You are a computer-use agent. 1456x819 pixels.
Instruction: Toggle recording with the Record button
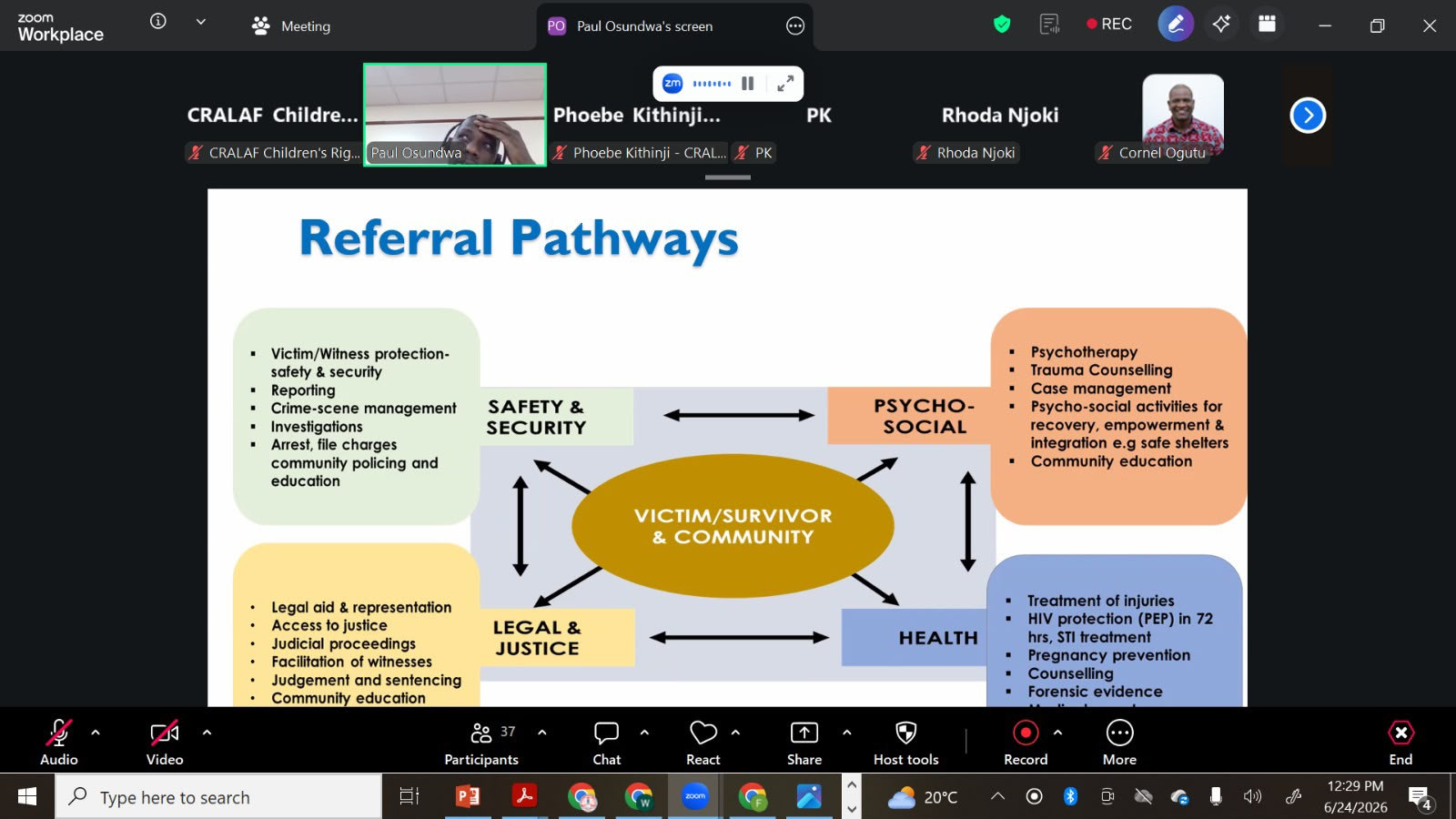tap(1026, 743)
